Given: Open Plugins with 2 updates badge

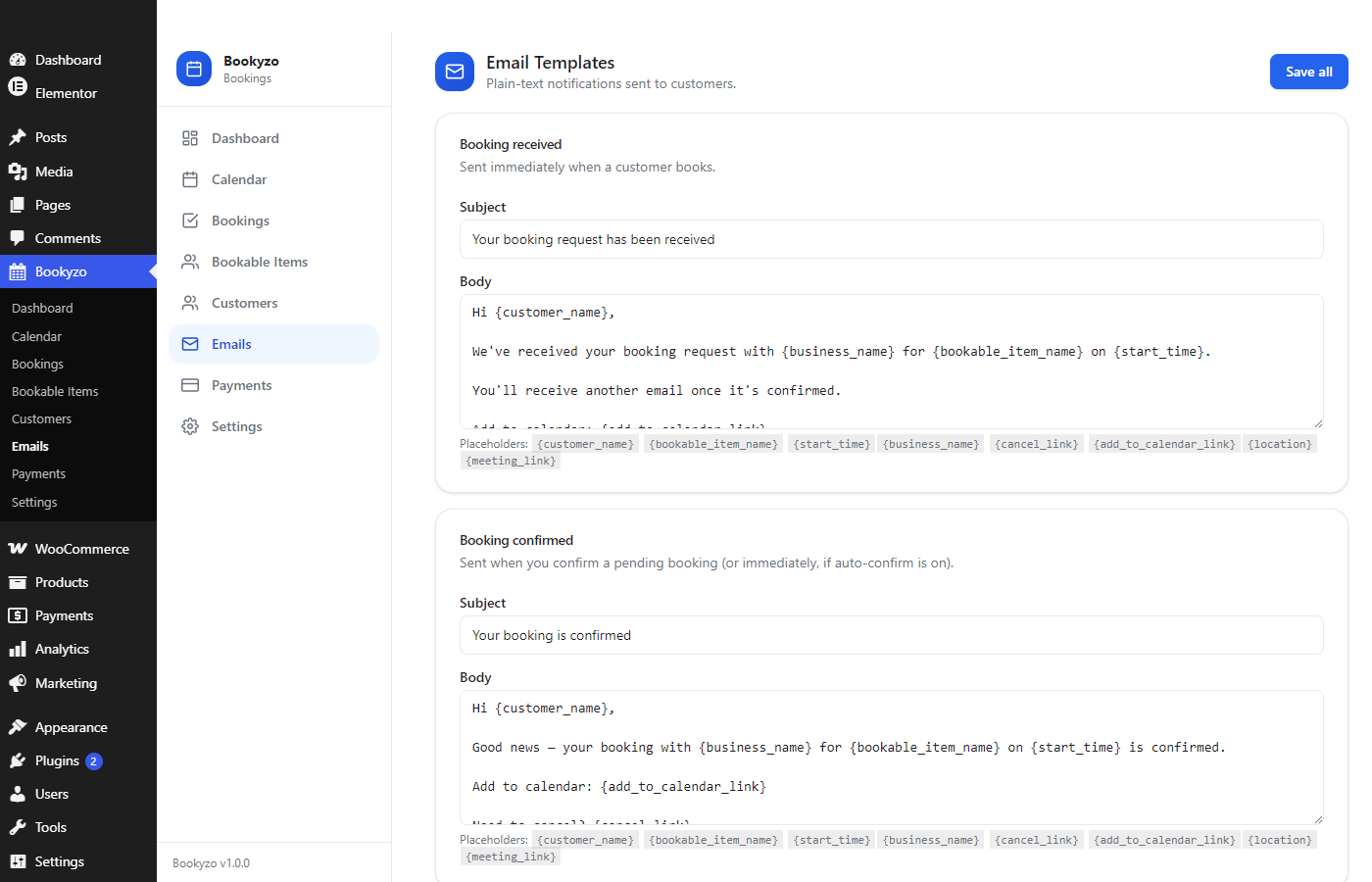Looking at the screenshot, I should (x=78, y=760).
